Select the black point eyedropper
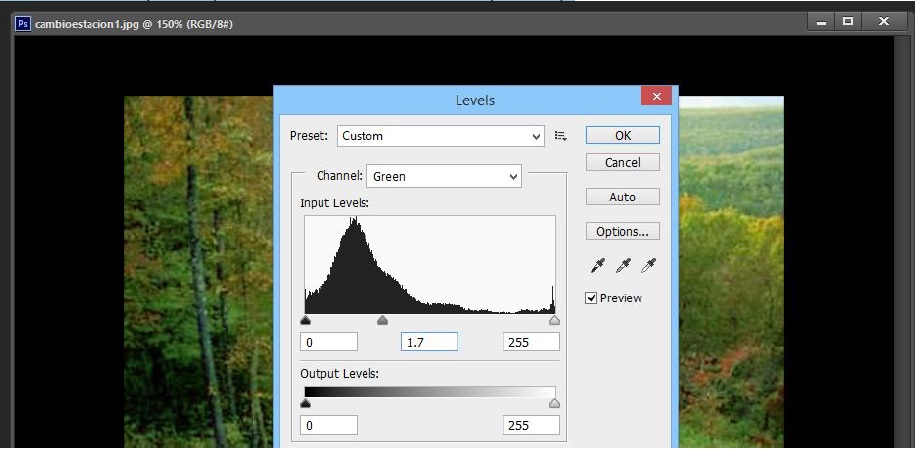Viewport: 915px width, 449px height. (598, 265)
